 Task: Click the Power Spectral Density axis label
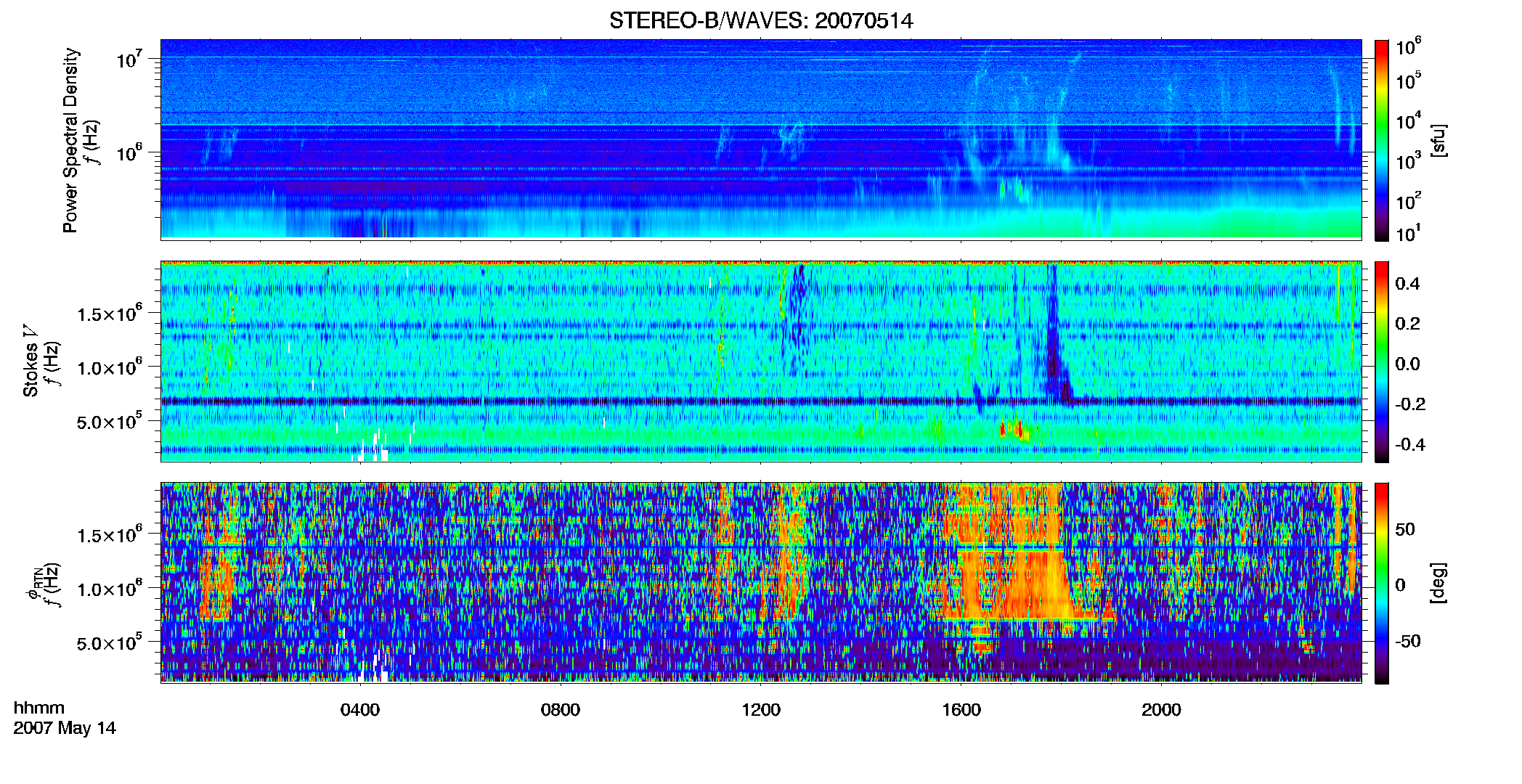pyautogui.click(x=70, y=140)
